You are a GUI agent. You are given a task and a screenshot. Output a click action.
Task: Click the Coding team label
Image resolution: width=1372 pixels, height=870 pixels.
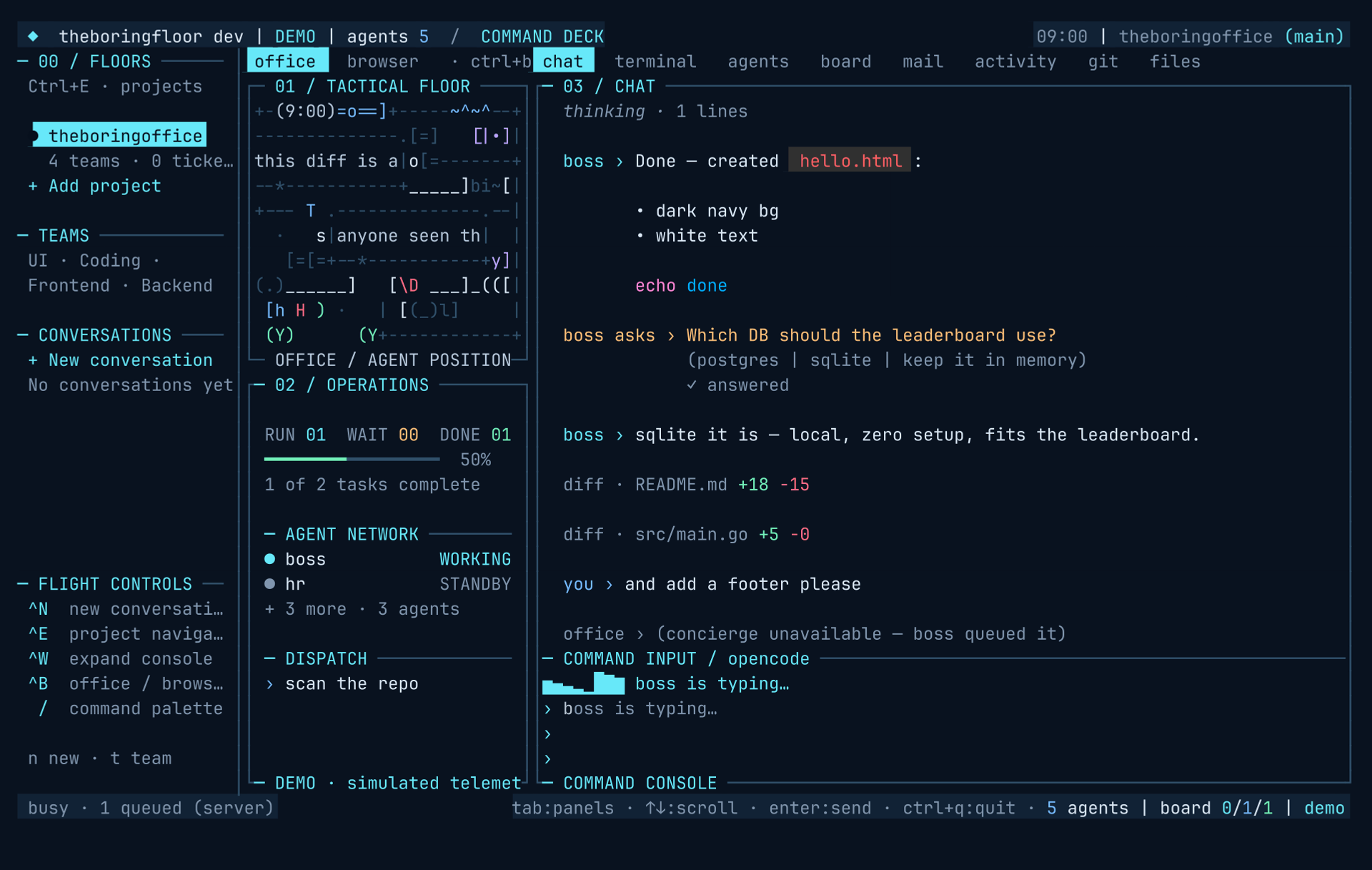click(x=109, y=261)
